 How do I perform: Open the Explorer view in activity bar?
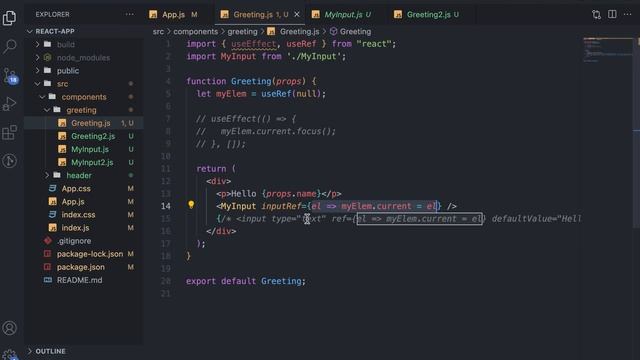[9, 18]
